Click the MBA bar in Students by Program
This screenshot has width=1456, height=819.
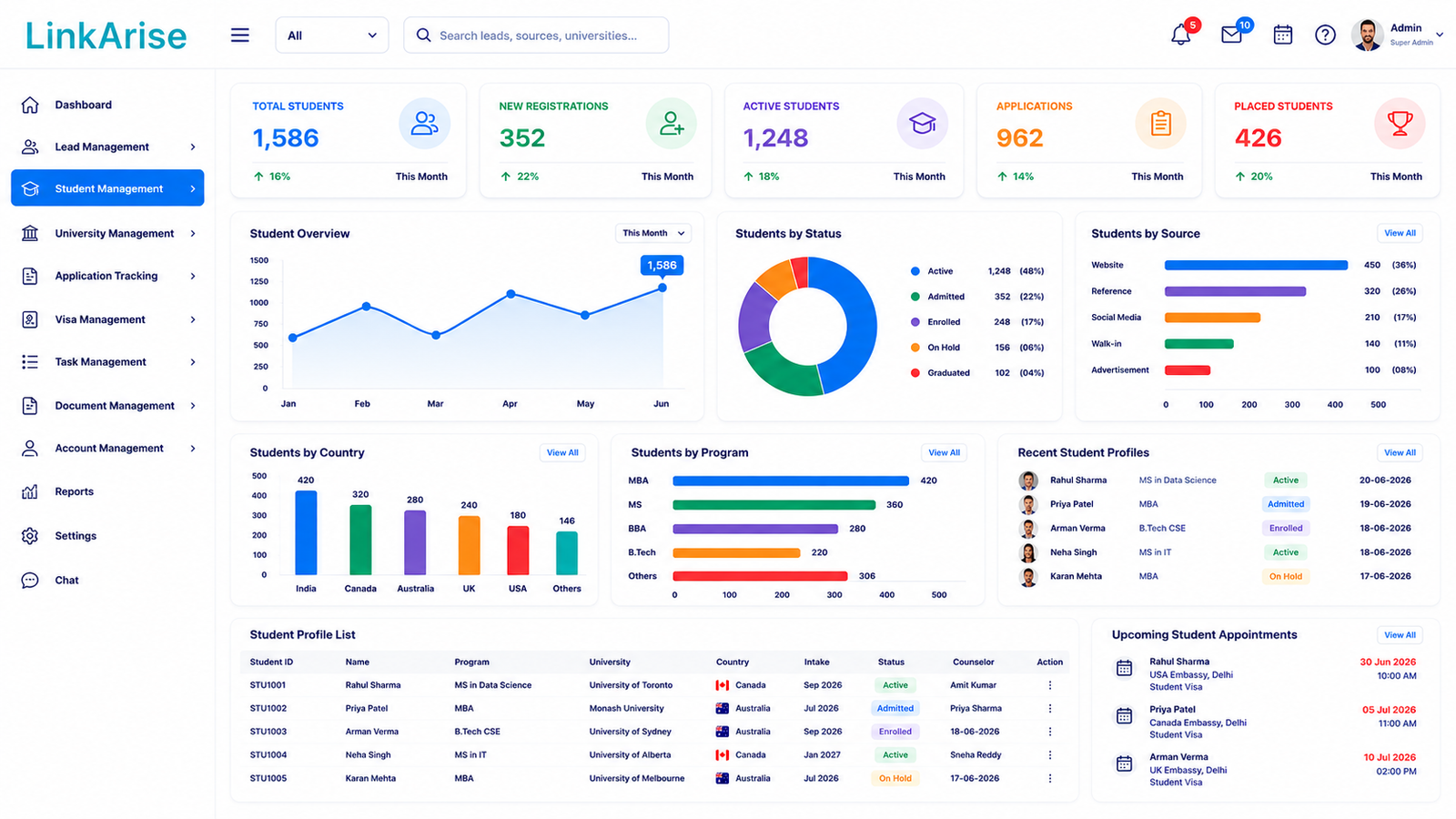coord(791,480)
